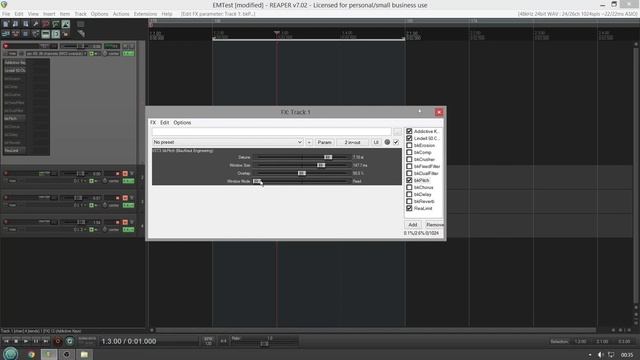Click the Window Size slider handle
640x360 pixels.
321,165
